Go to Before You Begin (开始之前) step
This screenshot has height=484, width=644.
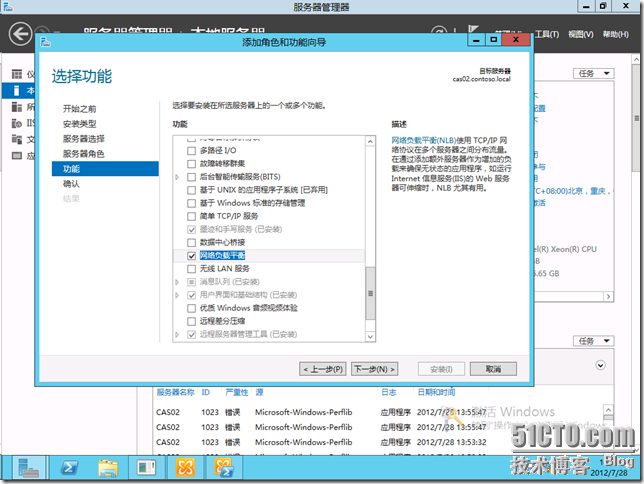pos(79,109)
